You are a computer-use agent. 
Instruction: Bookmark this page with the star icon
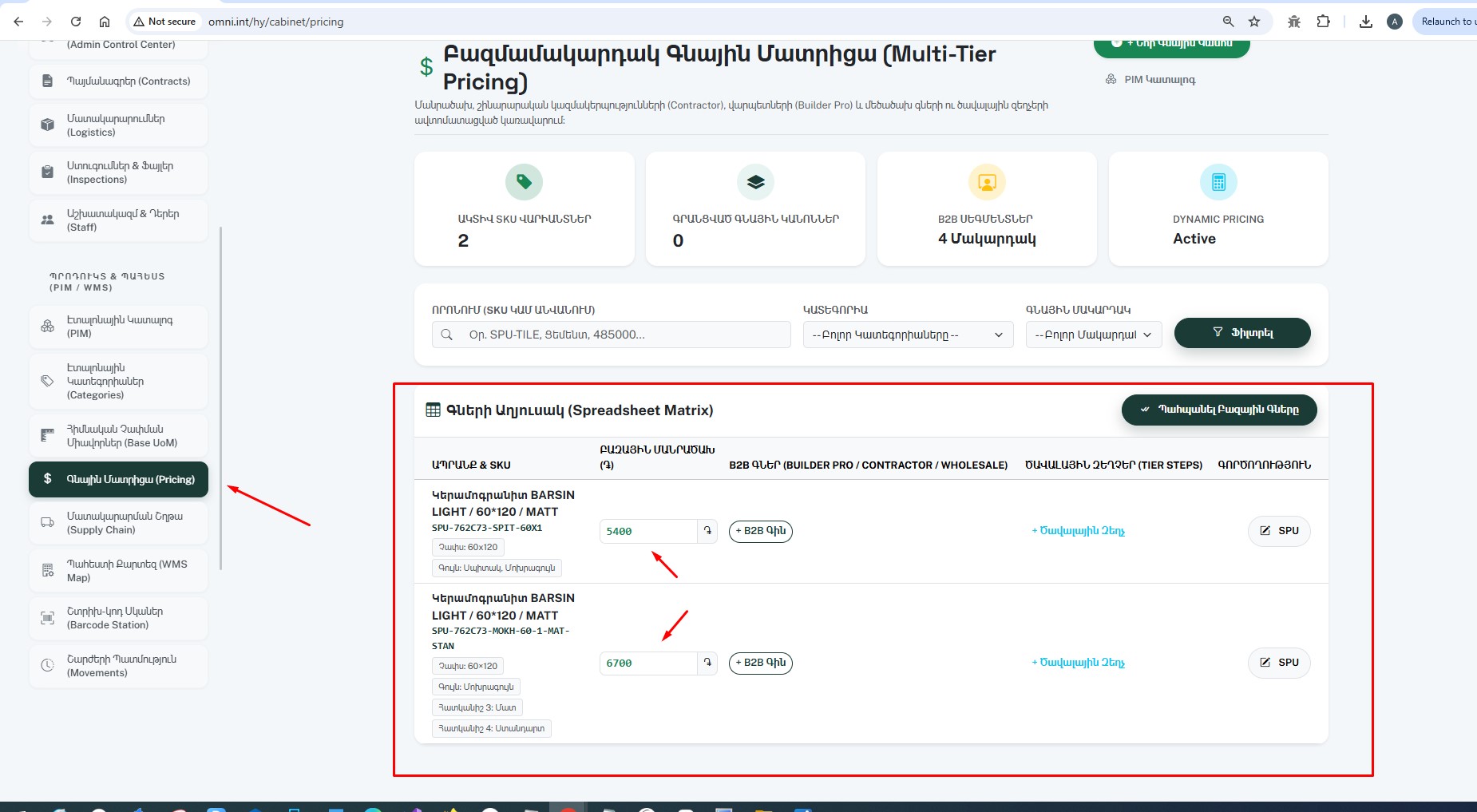tap(1254, 22)
